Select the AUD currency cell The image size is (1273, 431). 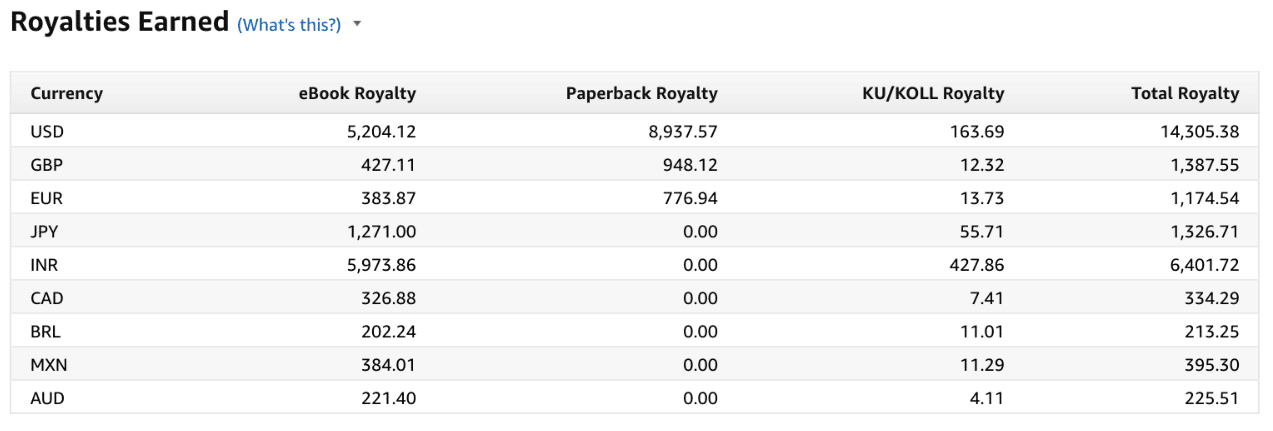pos(47,398)
